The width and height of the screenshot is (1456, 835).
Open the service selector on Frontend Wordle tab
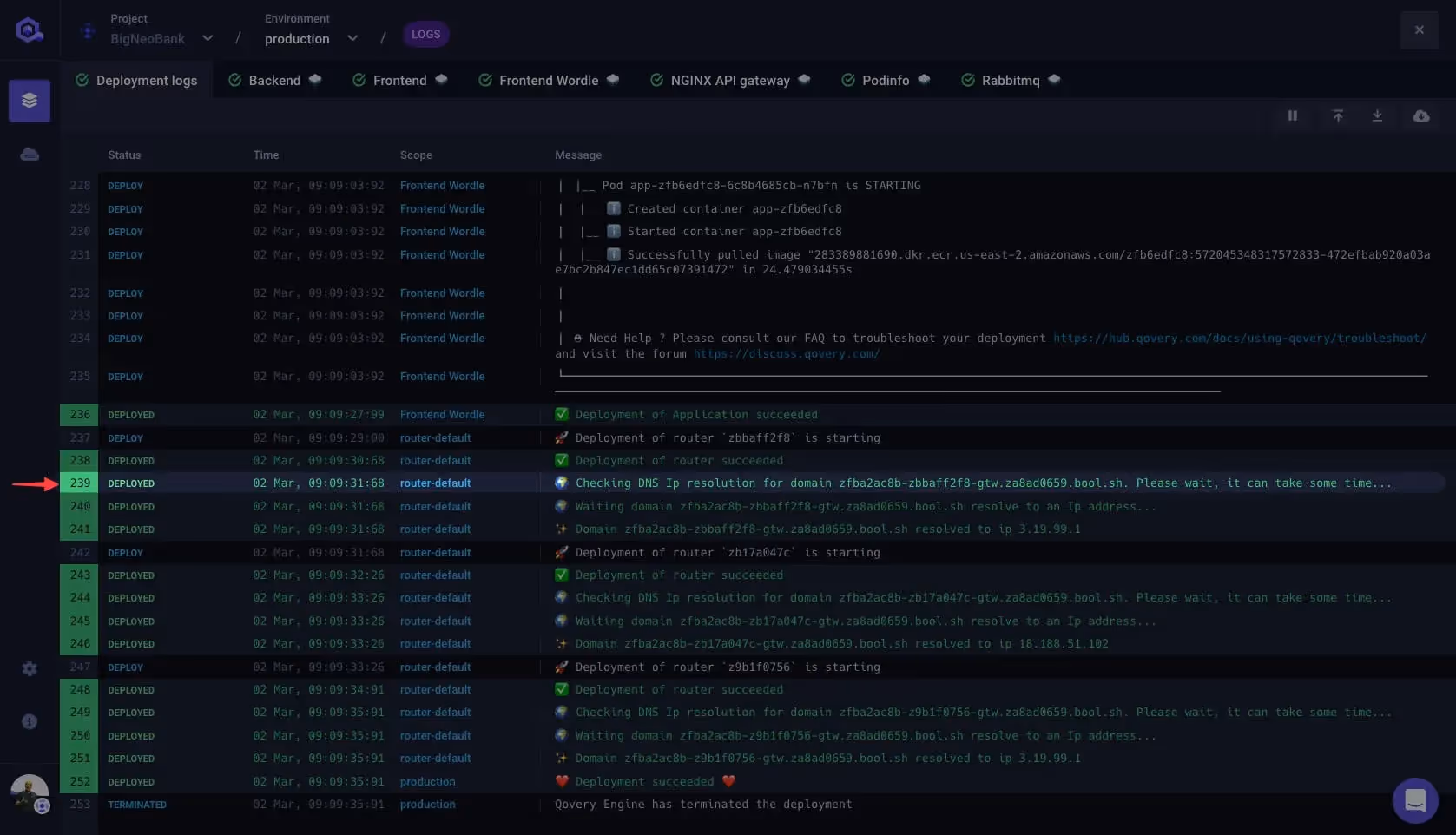[x=614, y=79]
